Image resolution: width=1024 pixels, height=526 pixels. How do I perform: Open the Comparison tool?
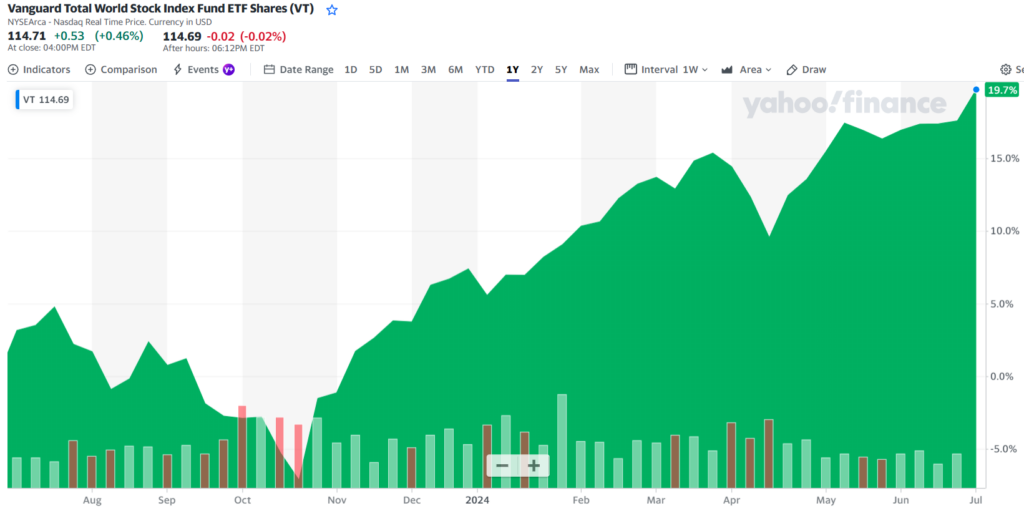pos(121,70)
